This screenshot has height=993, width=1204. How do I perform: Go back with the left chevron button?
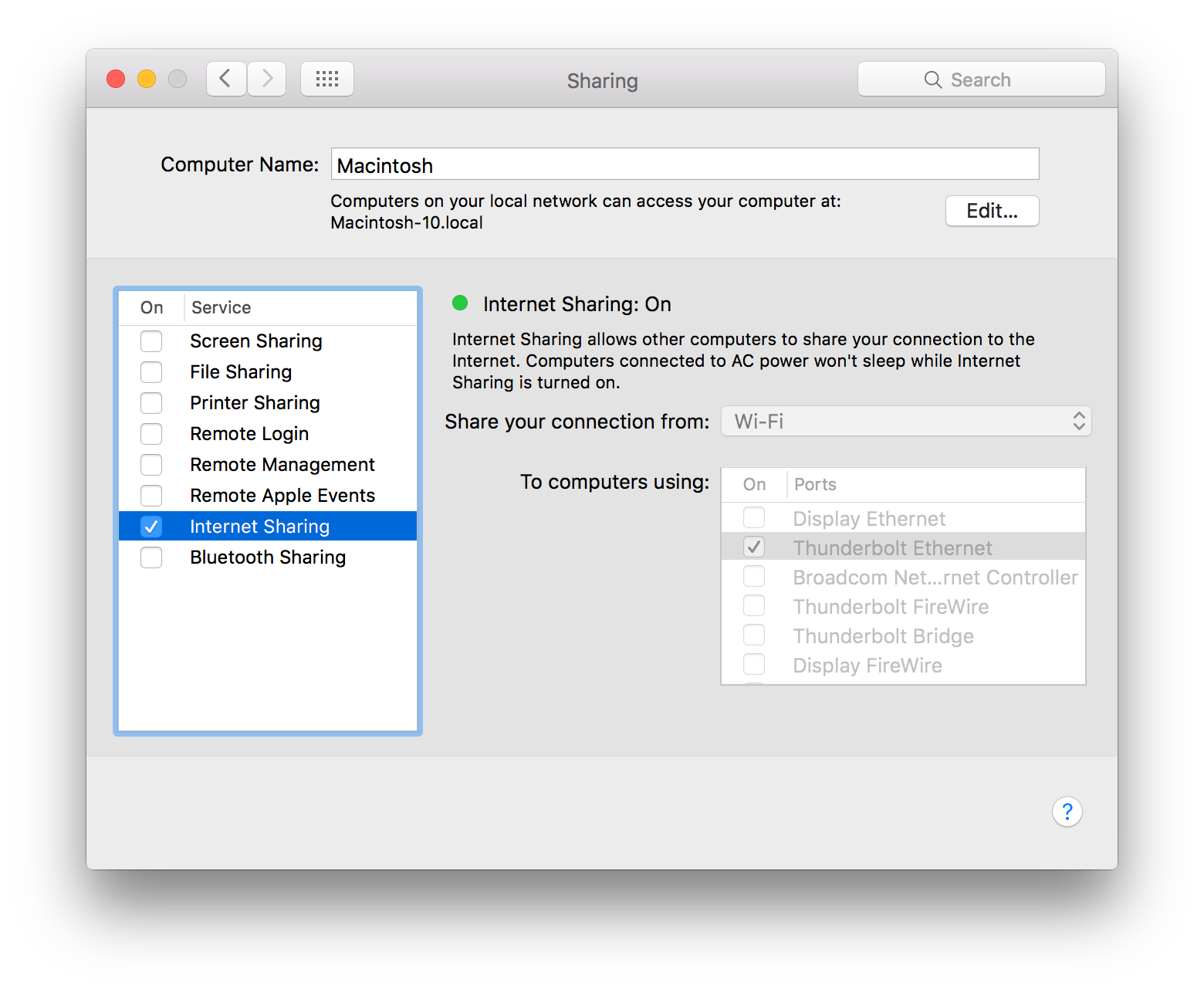226,79
